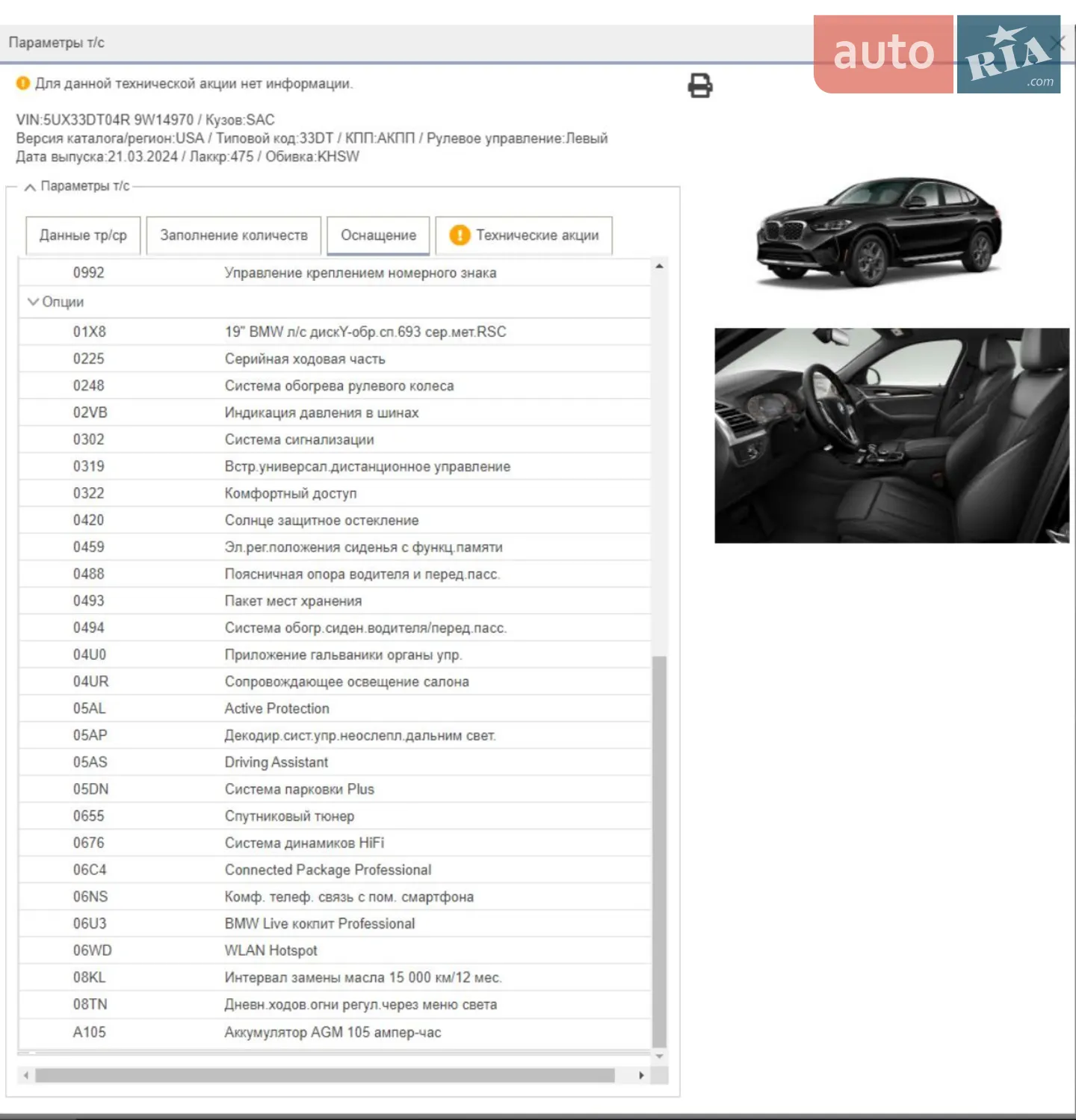Click the orange alert icon on Технические акции

coord(460,235)
